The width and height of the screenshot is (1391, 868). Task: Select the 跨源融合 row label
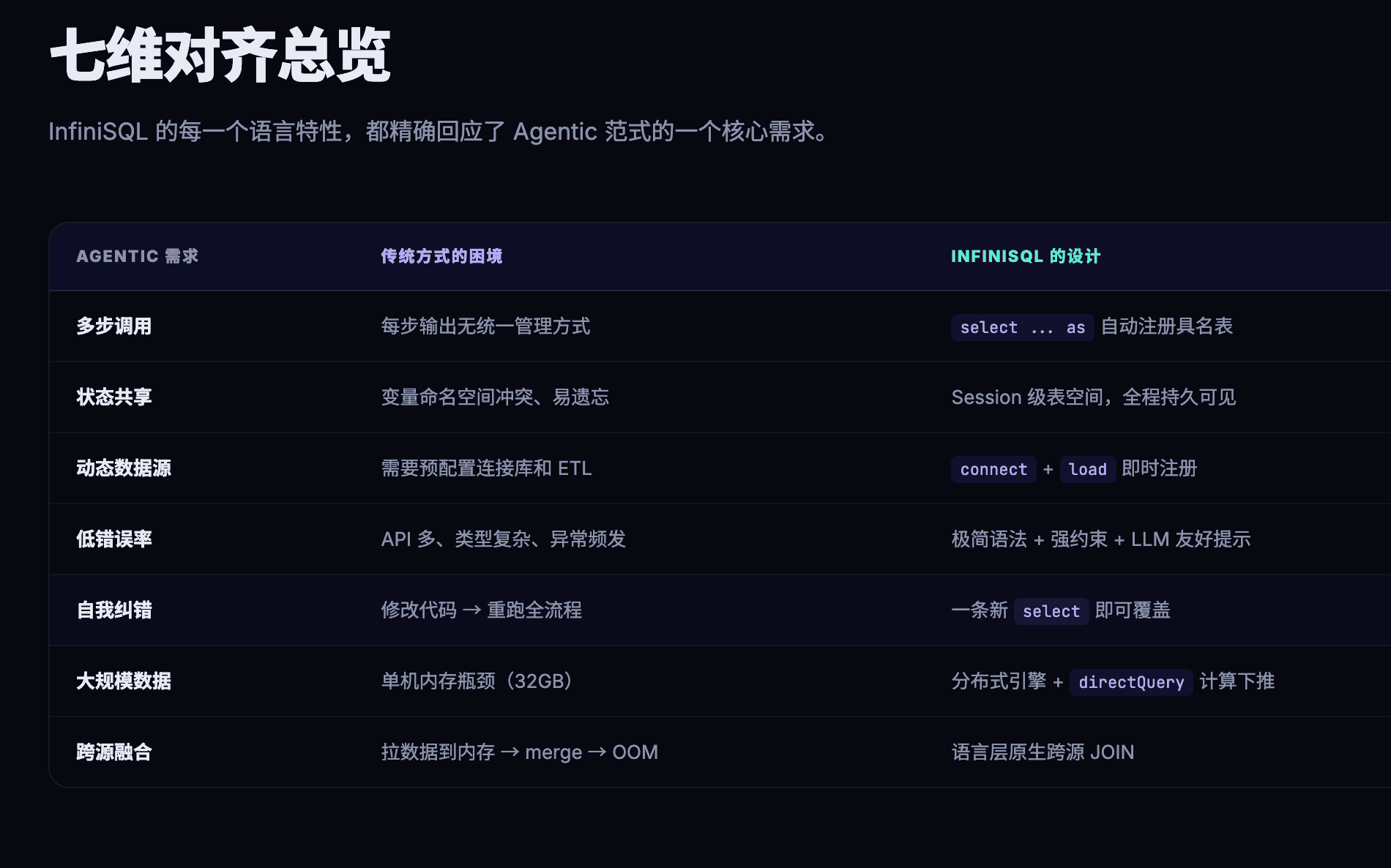click(114, 752)
